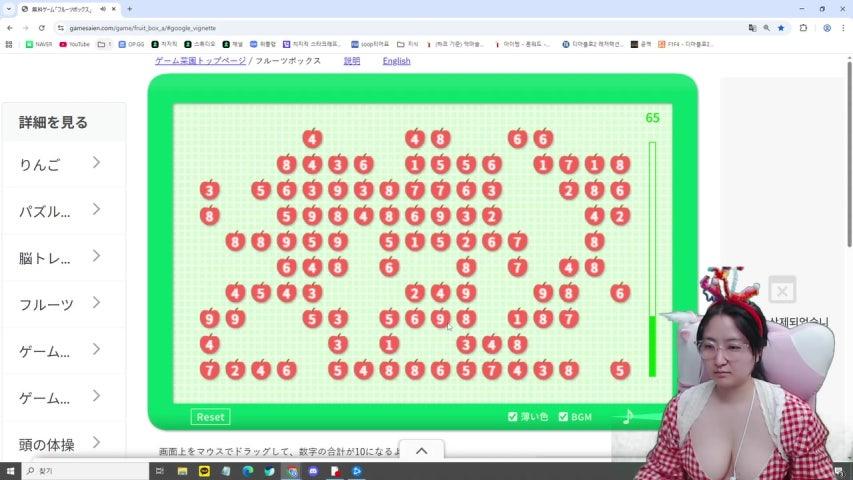Open the folder bookmark labeled 1
Image resolution: width=853 pixels, height=480 pixels.
(x=104, y=44)
